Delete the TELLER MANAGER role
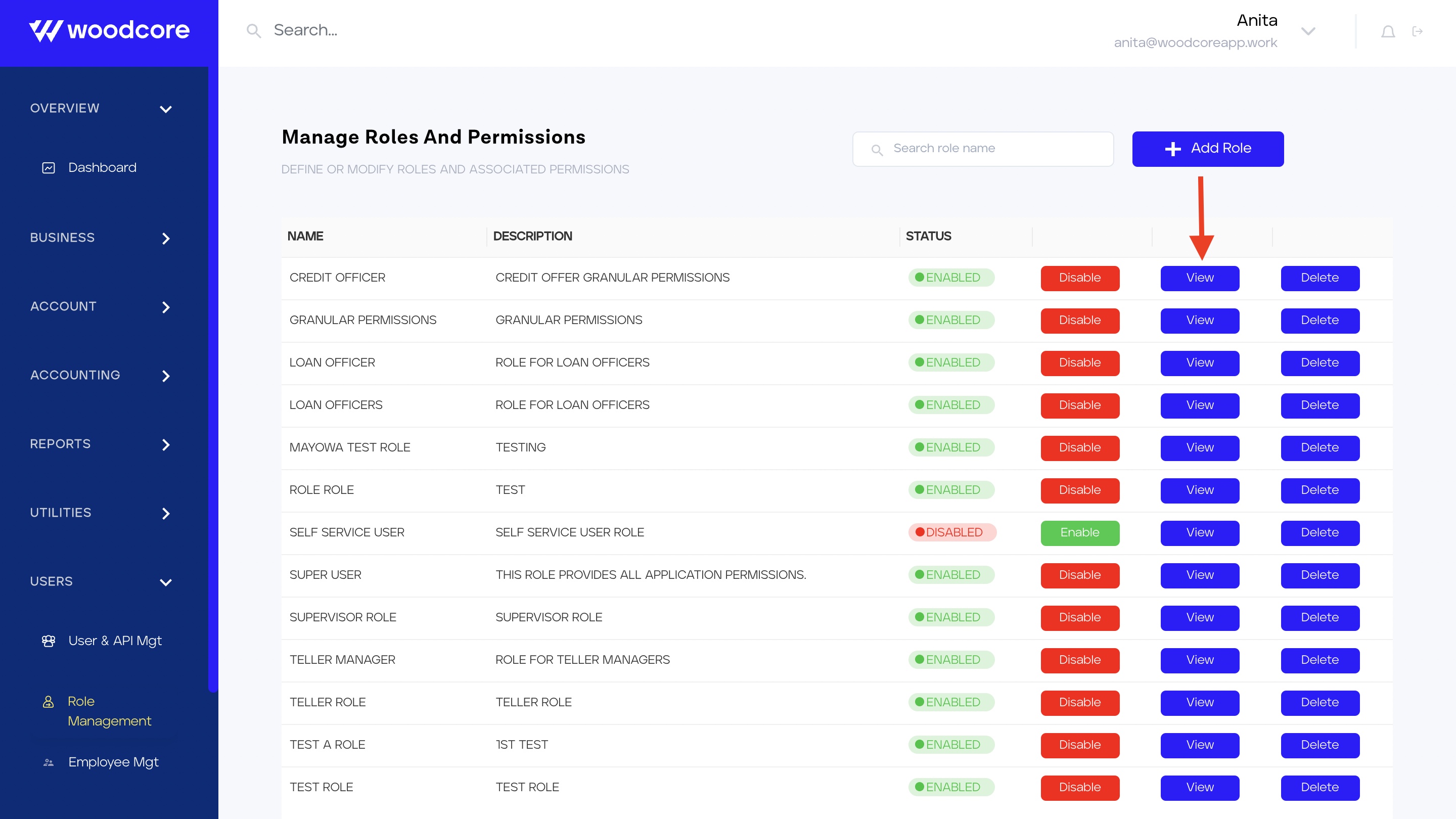Screen dimensions: 1456x819 [x=1319, y=660]
